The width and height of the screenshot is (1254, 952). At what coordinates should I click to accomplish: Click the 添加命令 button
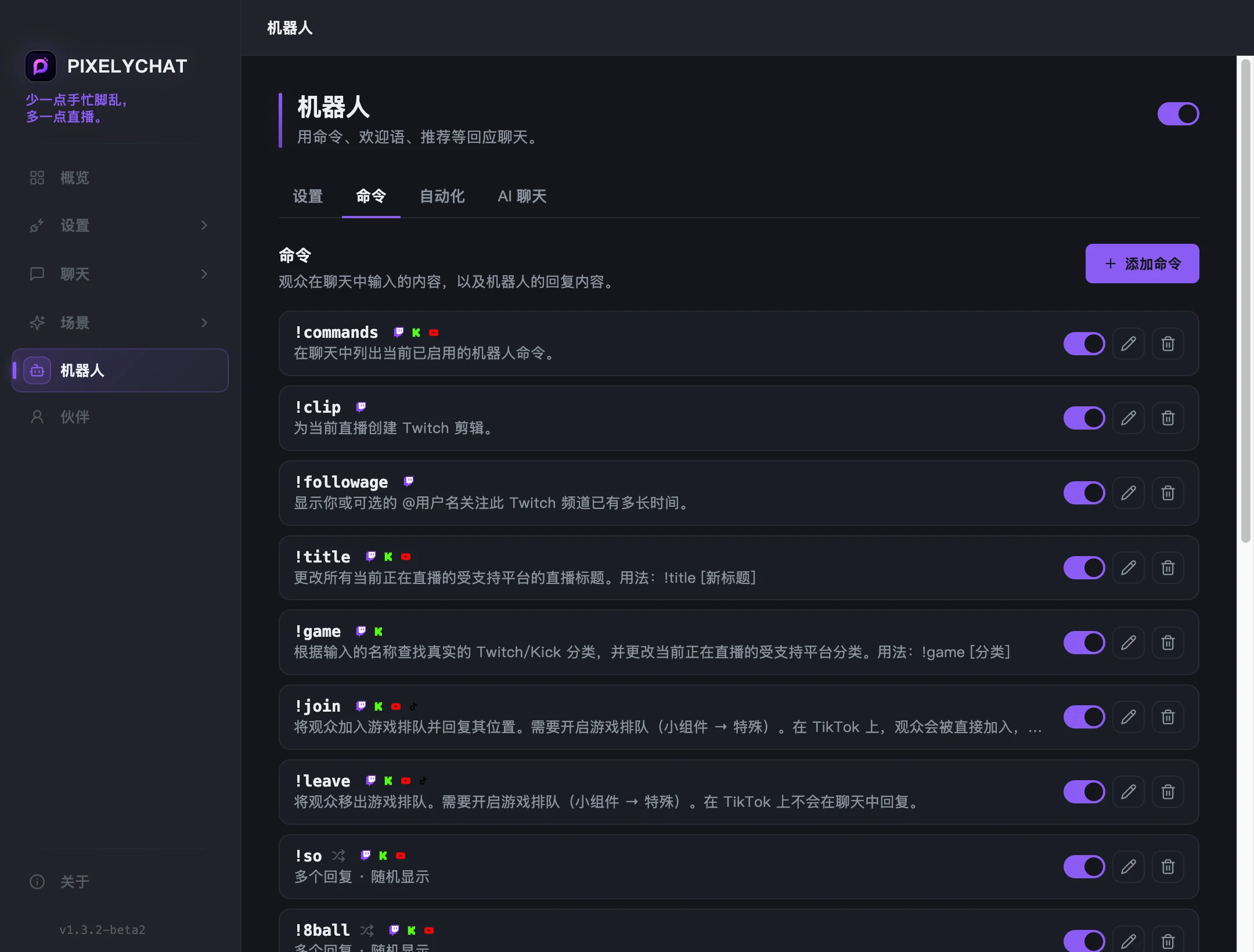click(x=1142, y=264)
